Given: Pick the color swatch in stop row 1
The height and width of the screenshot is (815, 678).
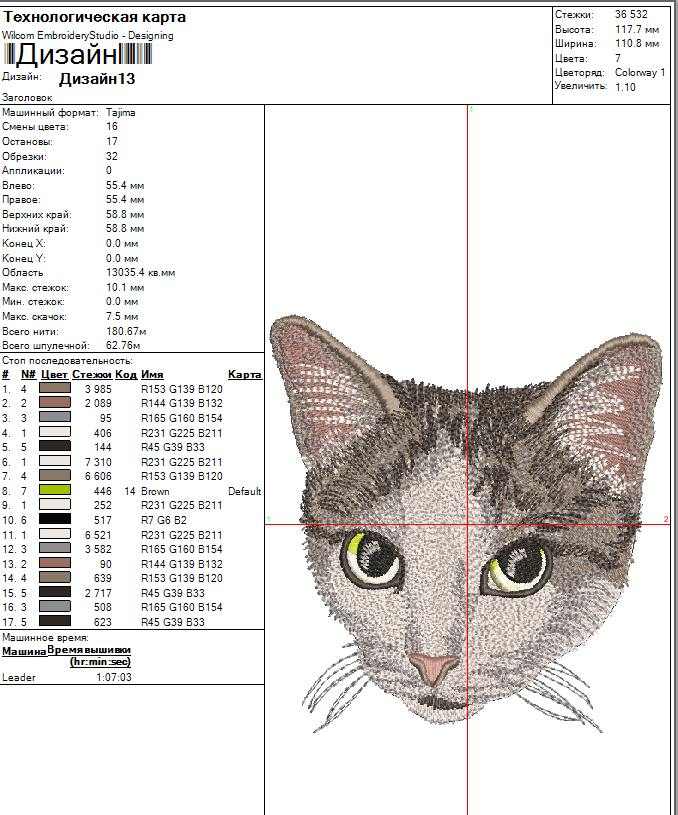Looking at the screenshot, I should point(54,389).
